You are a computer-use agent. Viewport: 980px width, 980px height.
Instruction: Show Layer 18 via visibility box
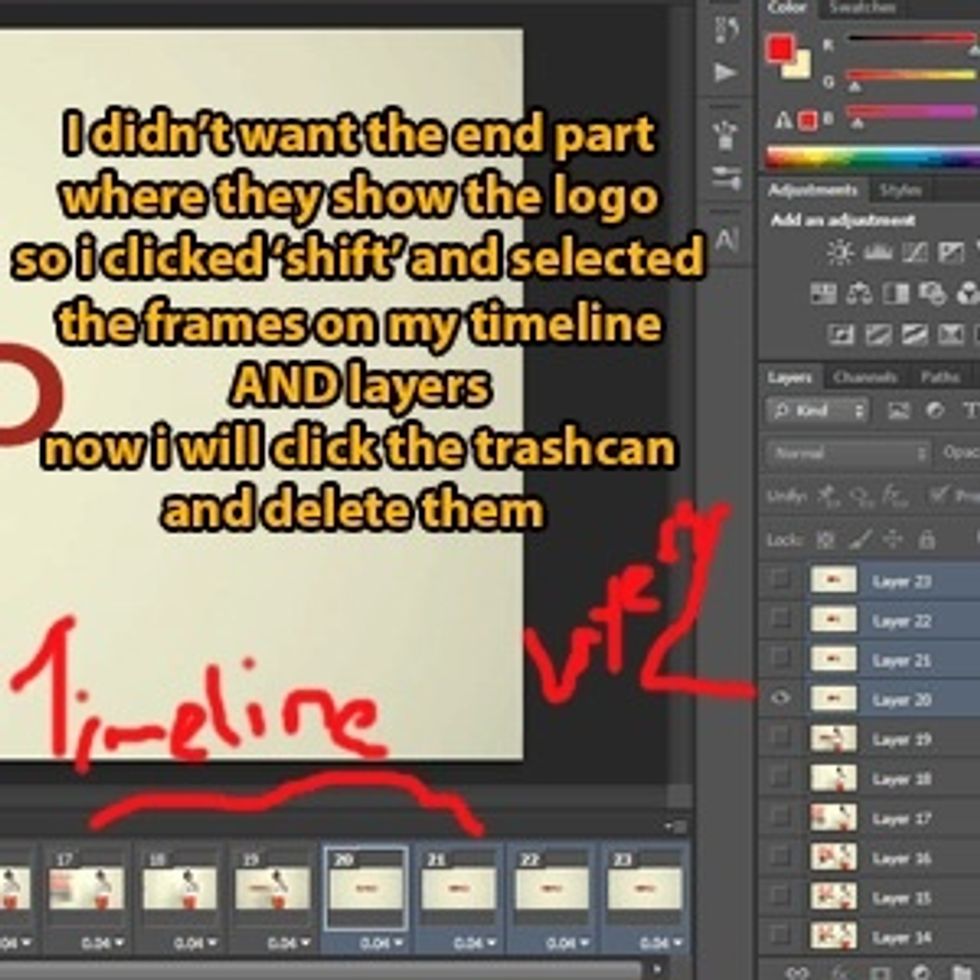(x=780, y=778)
